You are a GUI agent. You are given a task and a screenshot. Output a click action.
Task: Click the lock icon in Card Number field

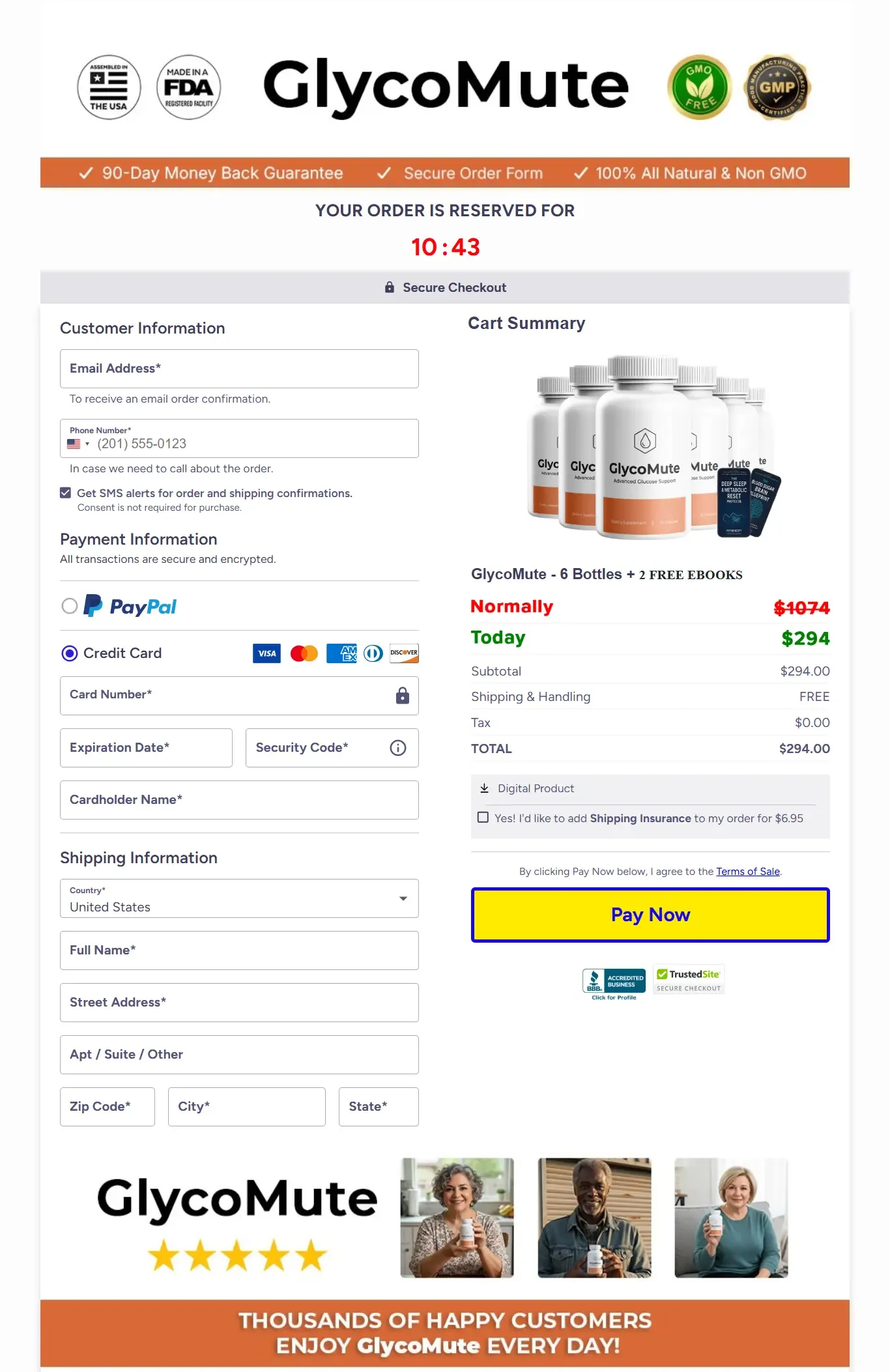(402, 695)
